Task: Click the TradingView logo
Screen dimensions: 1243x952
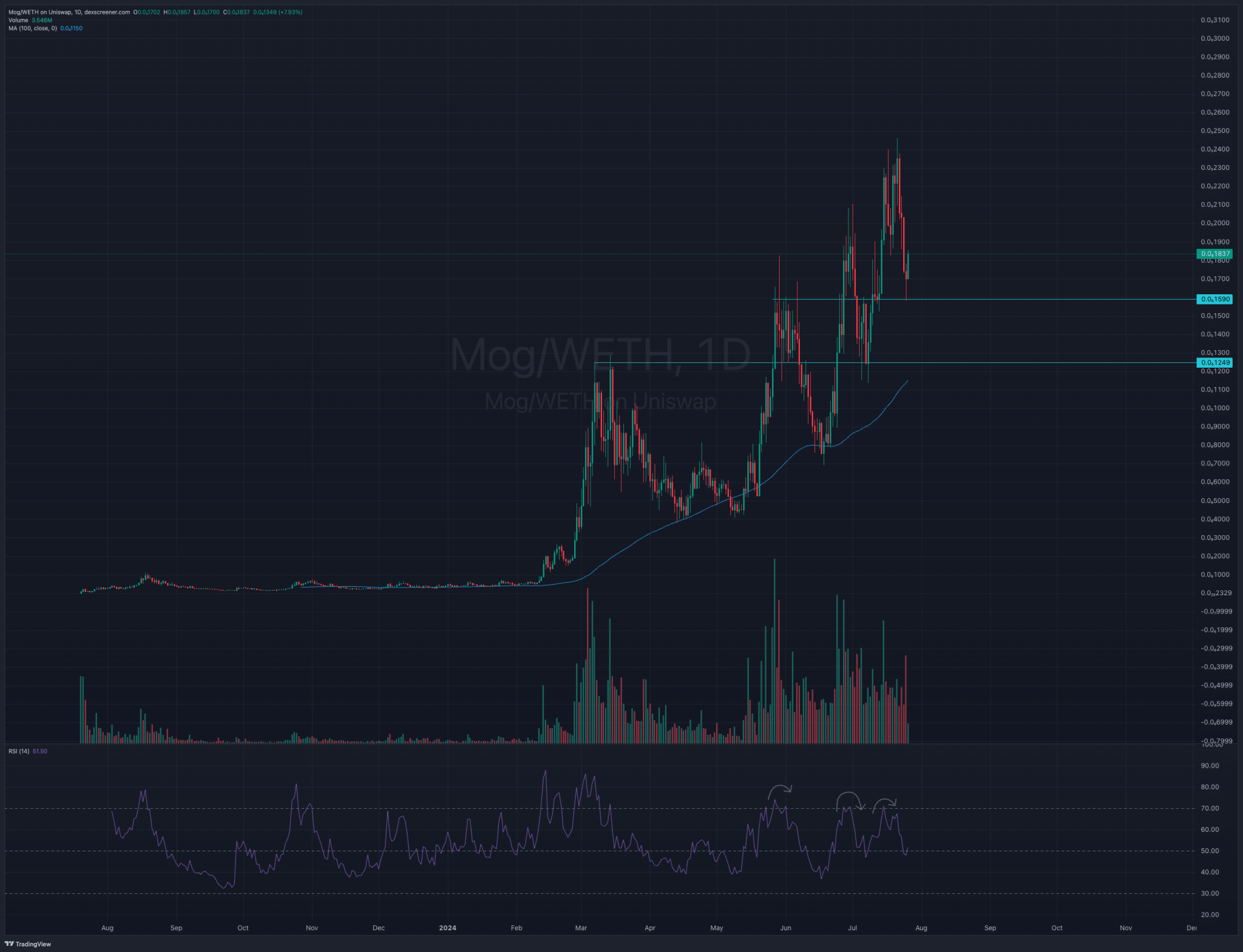Action: pos(28,944)
